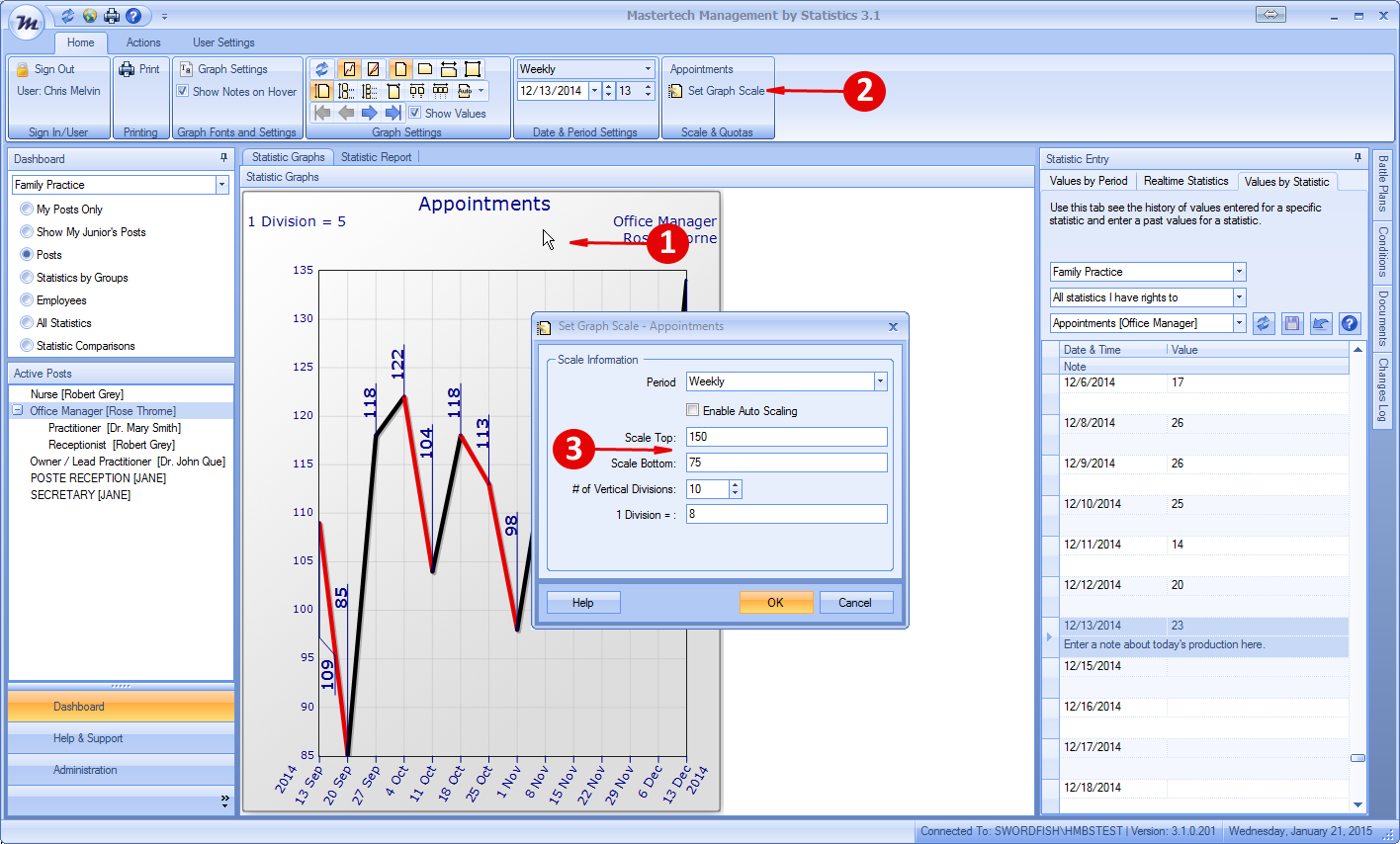
Task: Switch to Realtime Statistics tab
Action: pyautogui.click(x=1185, y=181)
